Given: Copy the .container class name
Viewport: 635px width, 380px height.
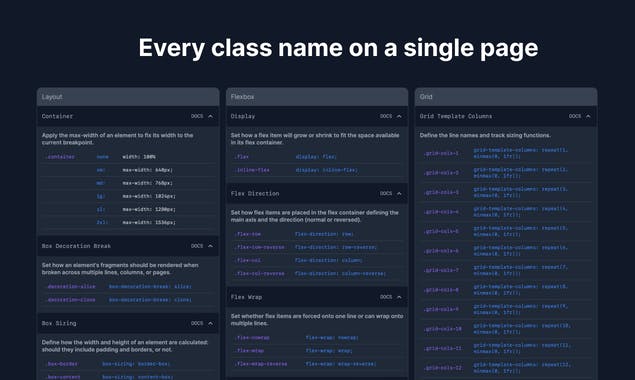Looking at the screenshot, I should 60,157.
